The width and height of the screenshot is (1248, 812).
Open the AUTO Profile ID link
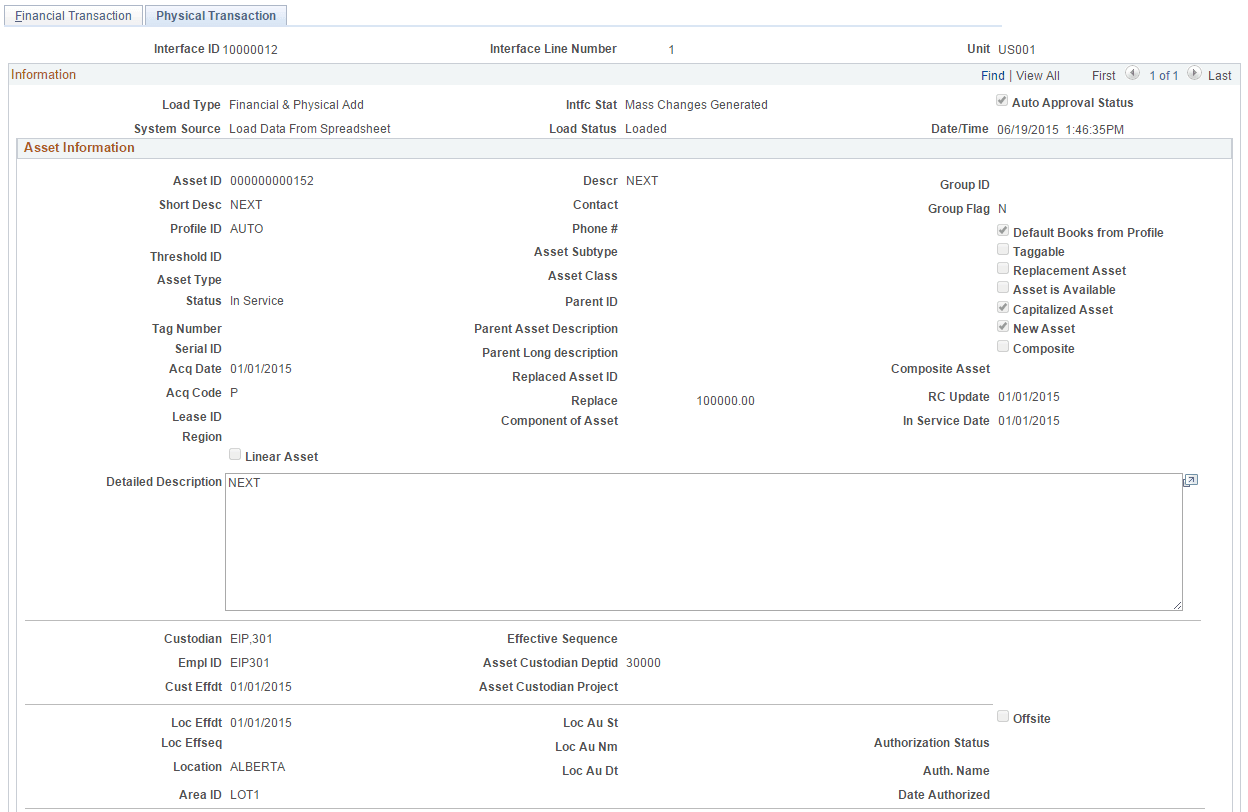tap(246, 228)
